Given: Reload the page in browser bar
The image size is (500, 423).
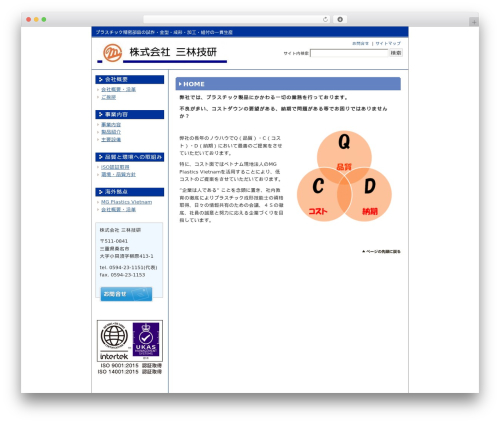Looking at the screenshot, I should 325,19.
